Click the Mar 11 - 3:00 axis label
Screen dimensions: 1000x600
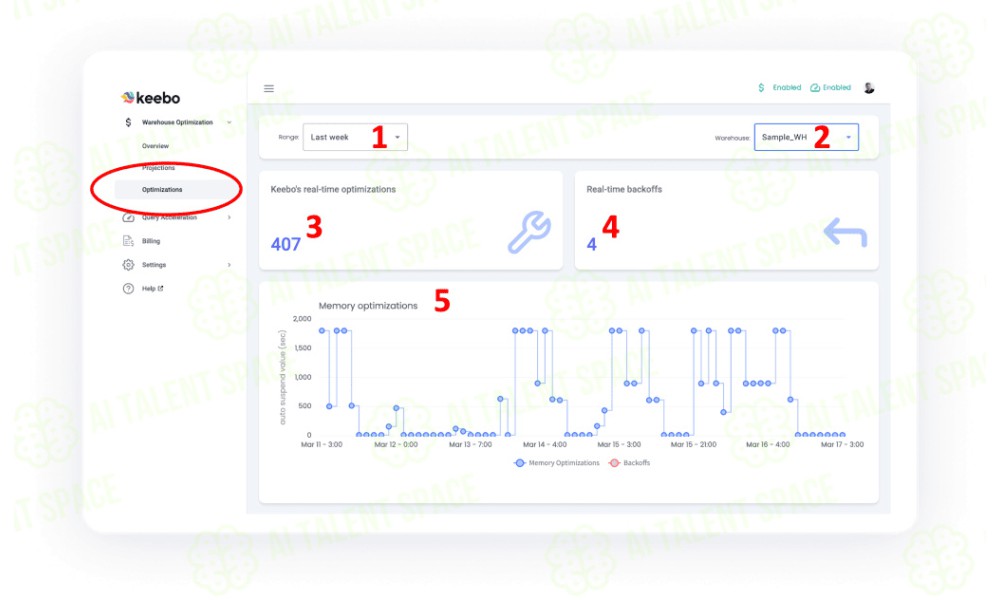point(321,444)
